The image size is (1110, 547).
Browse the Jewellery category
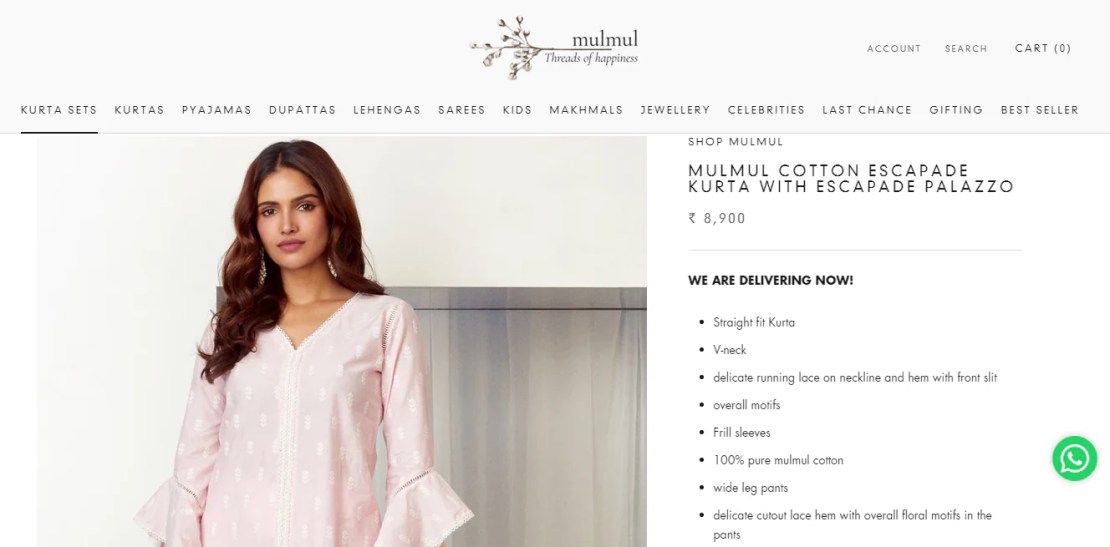[x=675, y=110]
